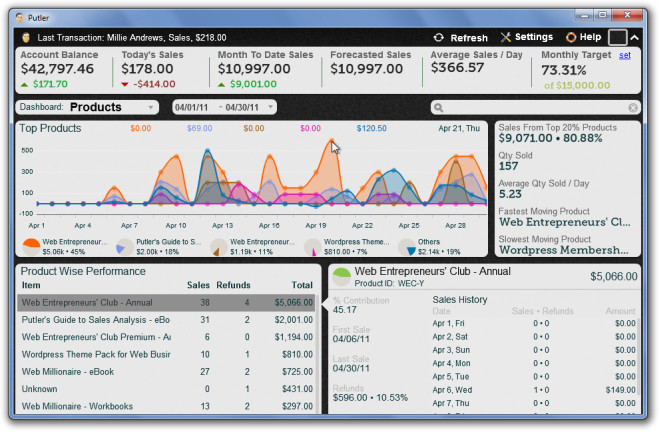The width and height of the screenshot is (660, 432).
Task: Click the Refresh circular arrows icon
Action: (x=439, y=37)
